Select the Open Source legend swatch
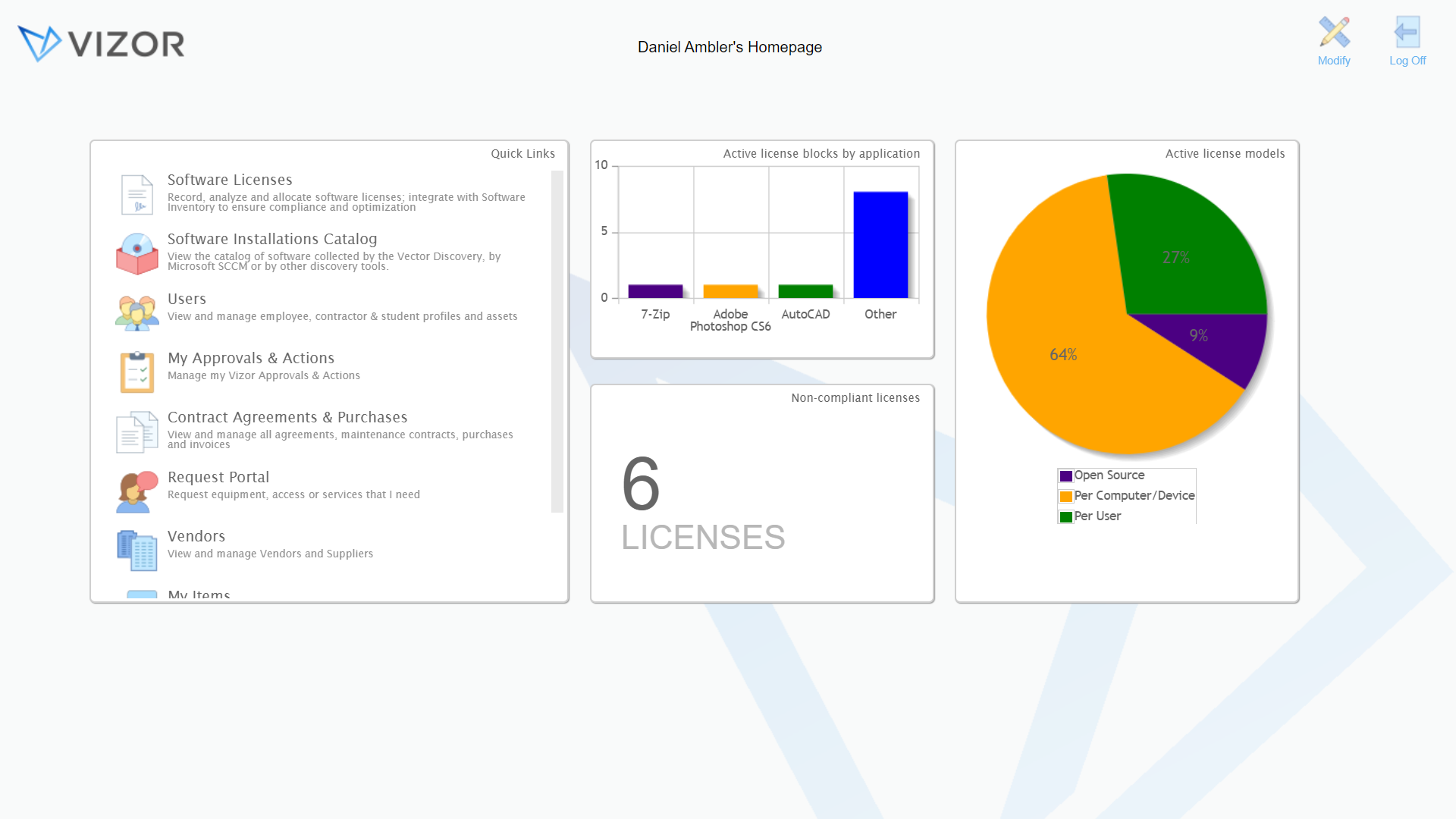Image resolution: width=1456 pixels, height=819 pixels. [1065, 475]
